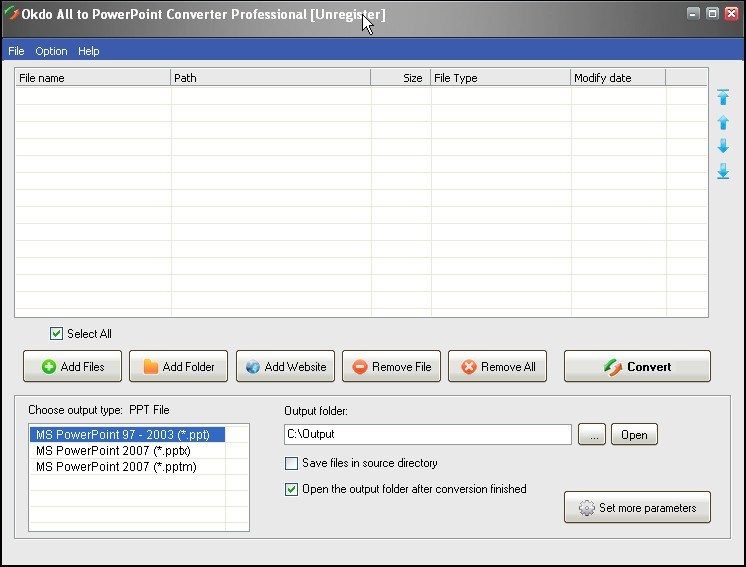
Task: Select MS PowerPoint 97 - 2003 (*.ppt)
Action: pyautogui.click(x=128, y=434)
